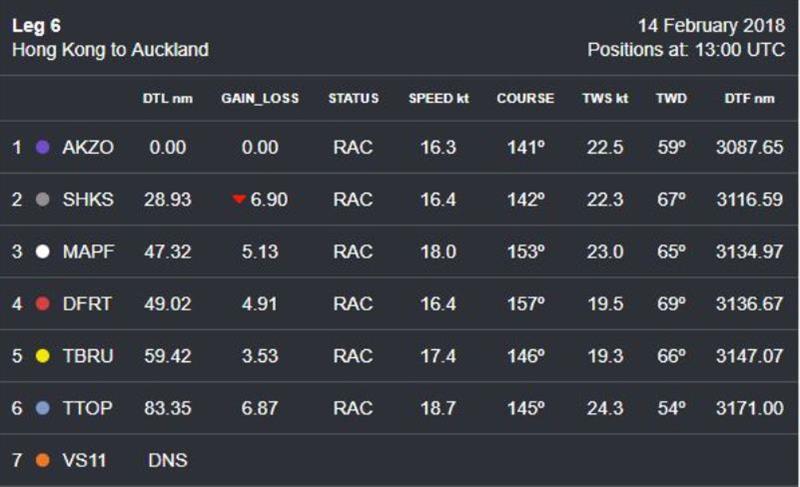Click the SPEED kt column header

coord(439,98)
